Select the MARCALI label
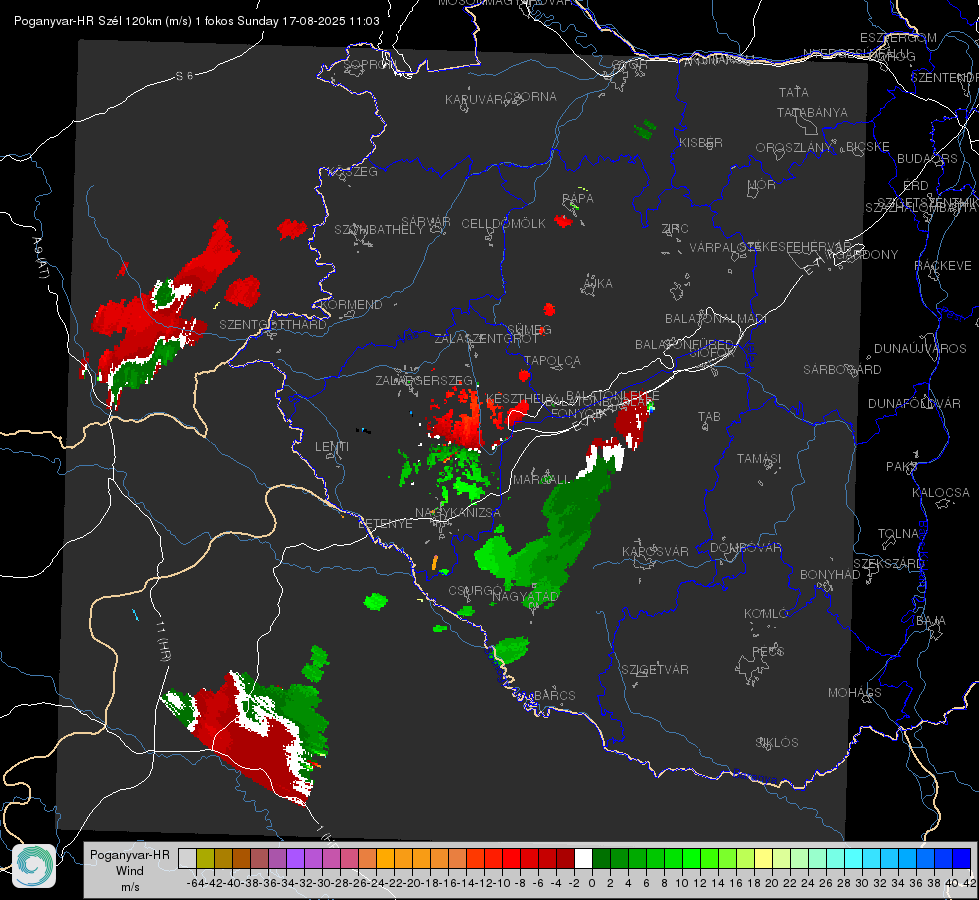The width and height of the screenshot is (979, 900). pos(541,480)
